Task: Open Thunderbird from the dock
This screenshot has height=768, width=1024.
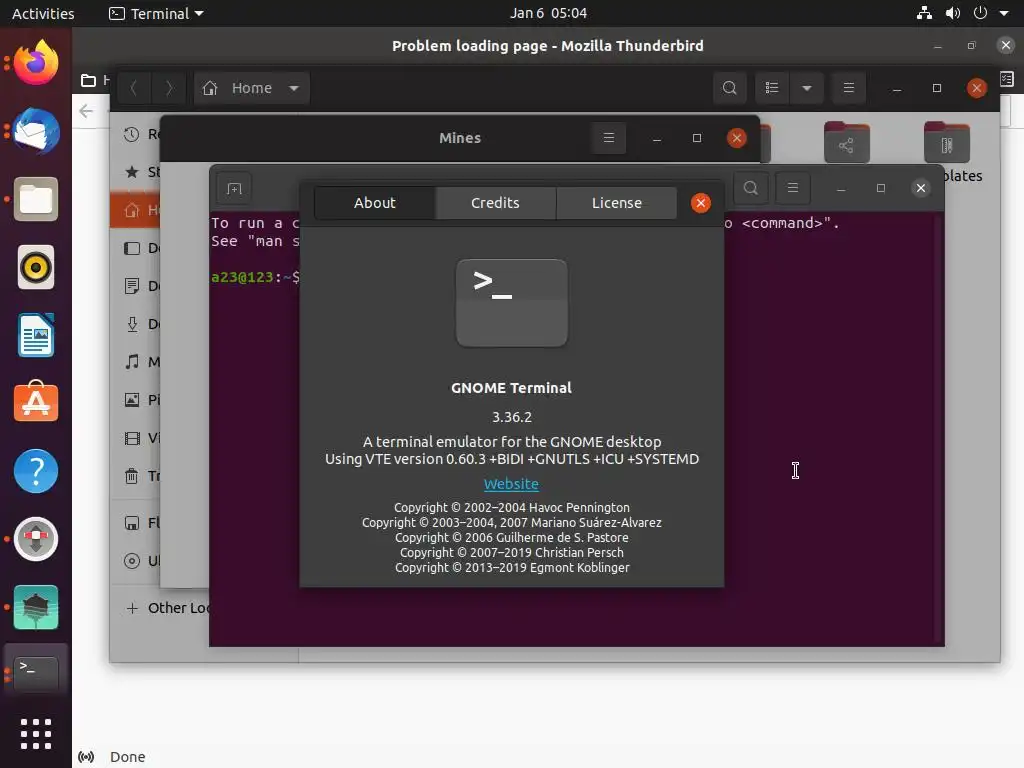Action: [36, 131]
